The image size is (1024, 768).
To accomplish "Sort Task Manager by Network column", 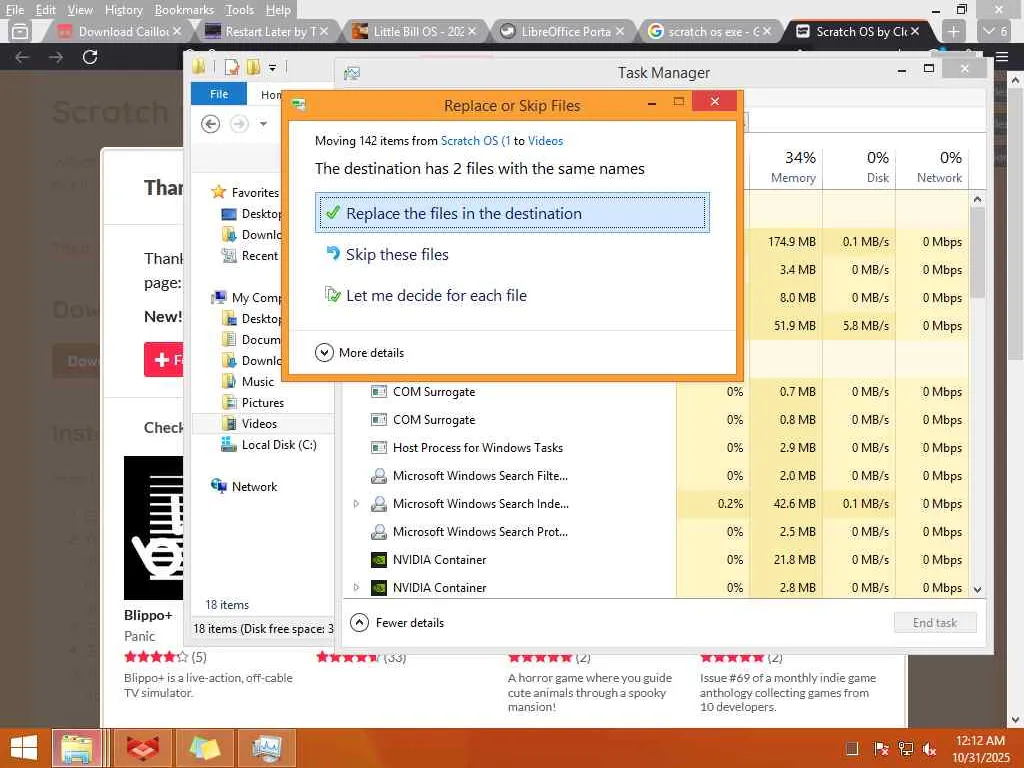I will coord(933,167).
